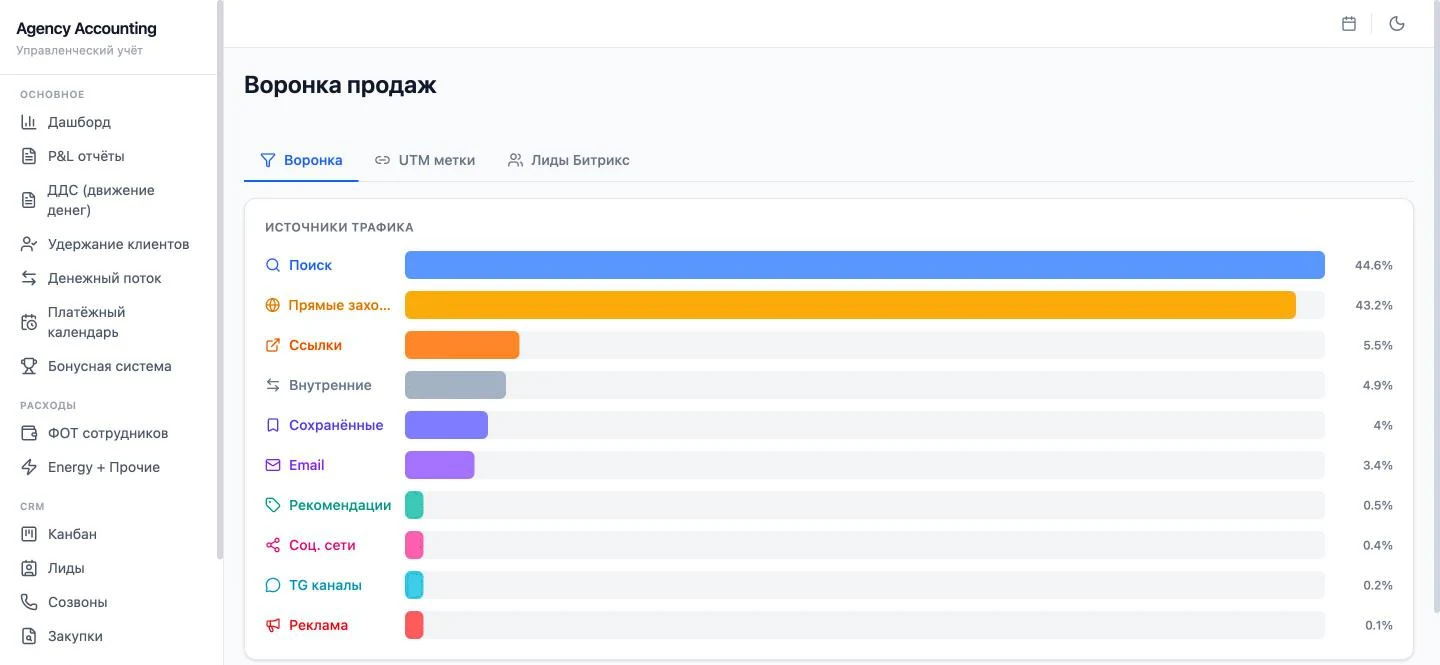Click the P&L отчёты document icon
Viewport: 1440px width, 665px height.
point(29,156)
